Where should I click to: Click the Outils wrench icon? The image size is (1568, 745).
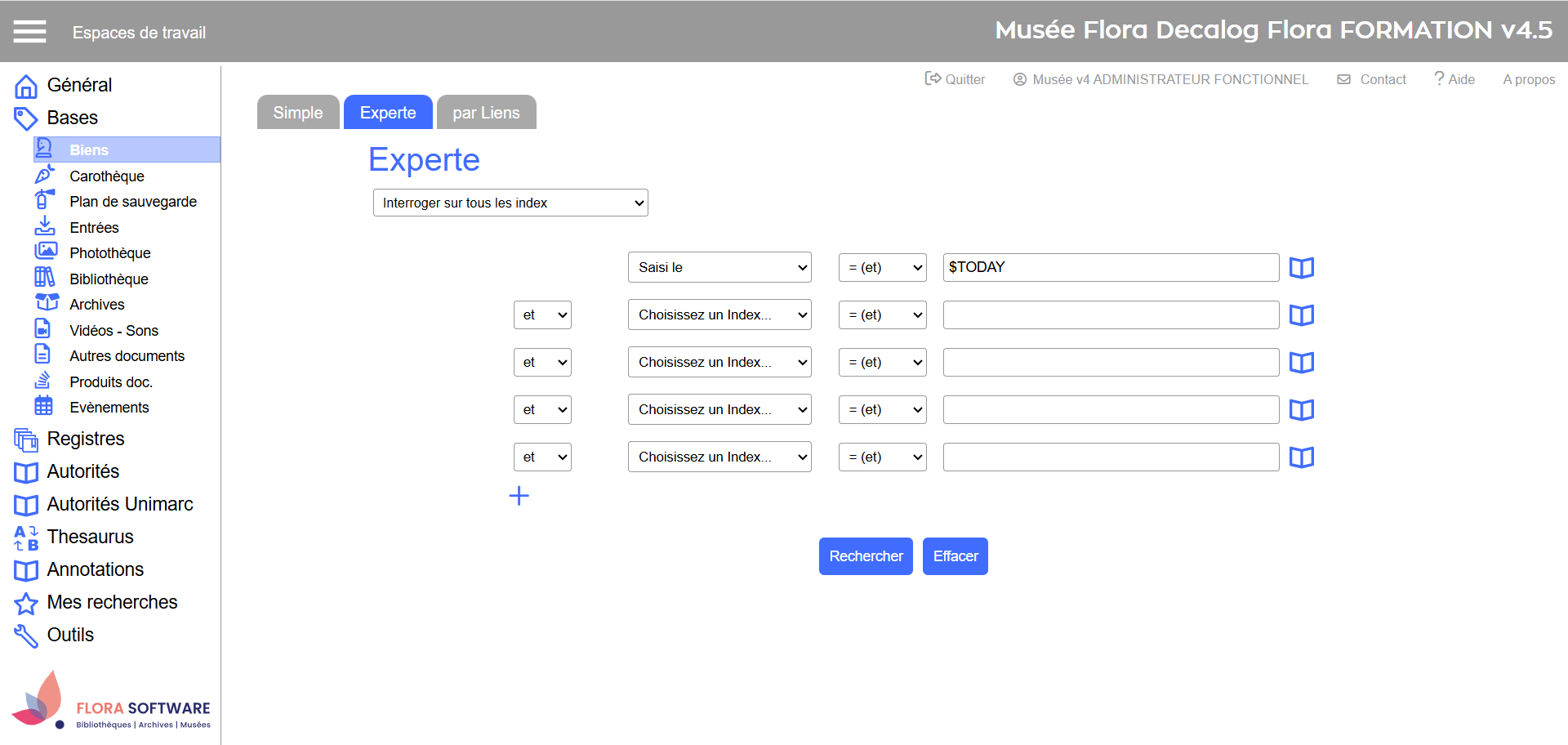(26, 636)
